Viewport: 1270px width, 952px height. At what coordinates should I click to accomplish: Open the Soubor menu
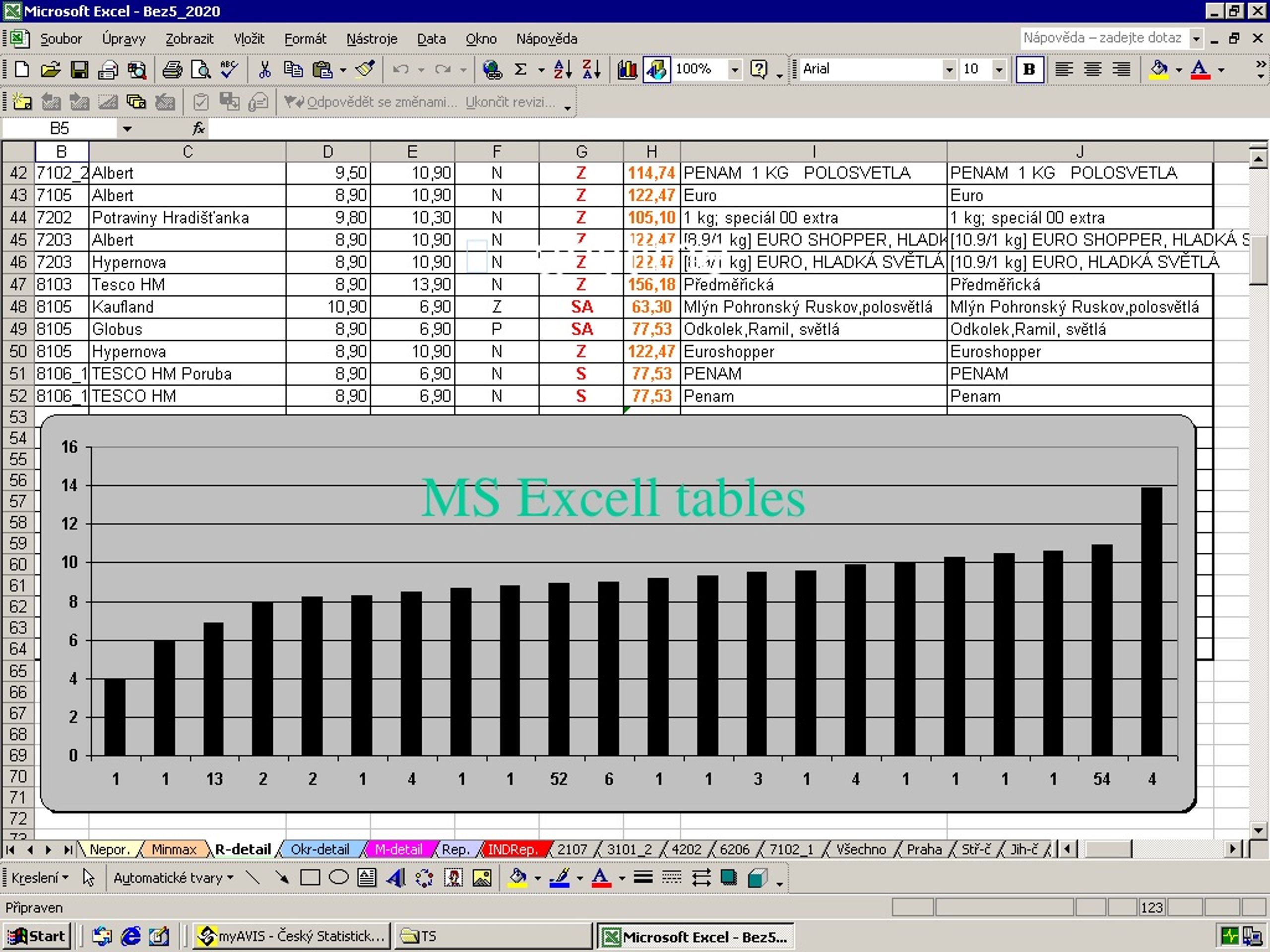(x=61, y=39)
